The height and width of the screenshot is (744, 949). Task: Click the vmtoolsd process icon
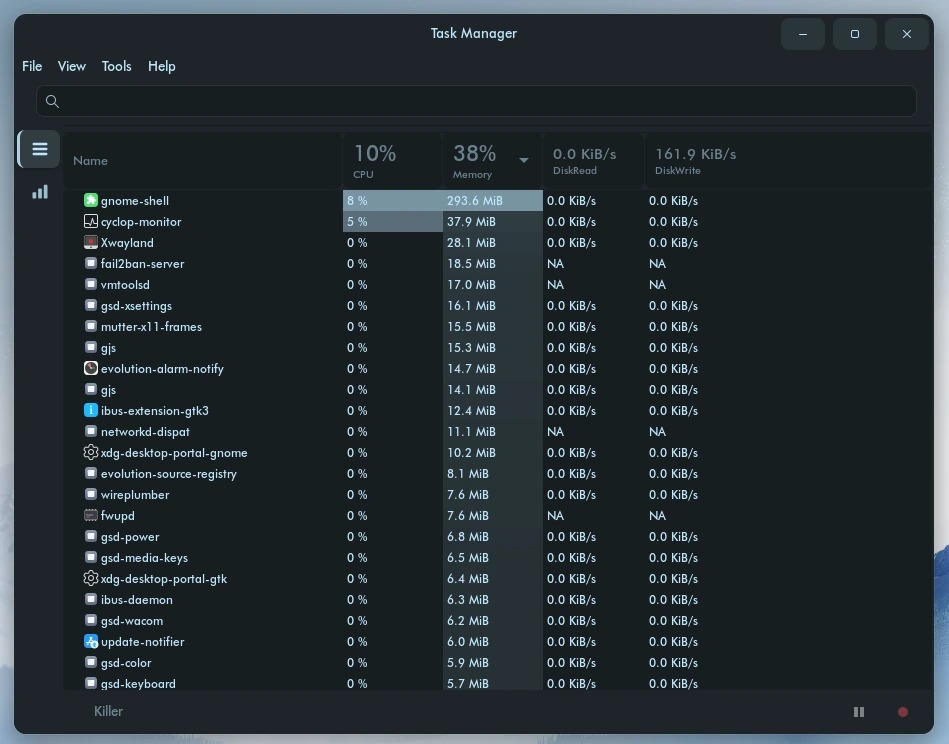tap(91, 285)
